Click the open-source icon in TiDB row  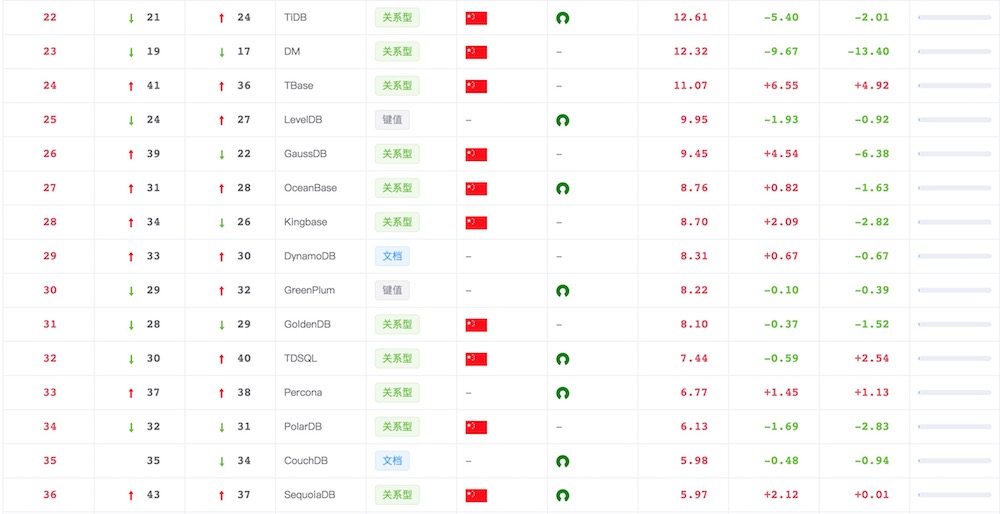(563, 18)
